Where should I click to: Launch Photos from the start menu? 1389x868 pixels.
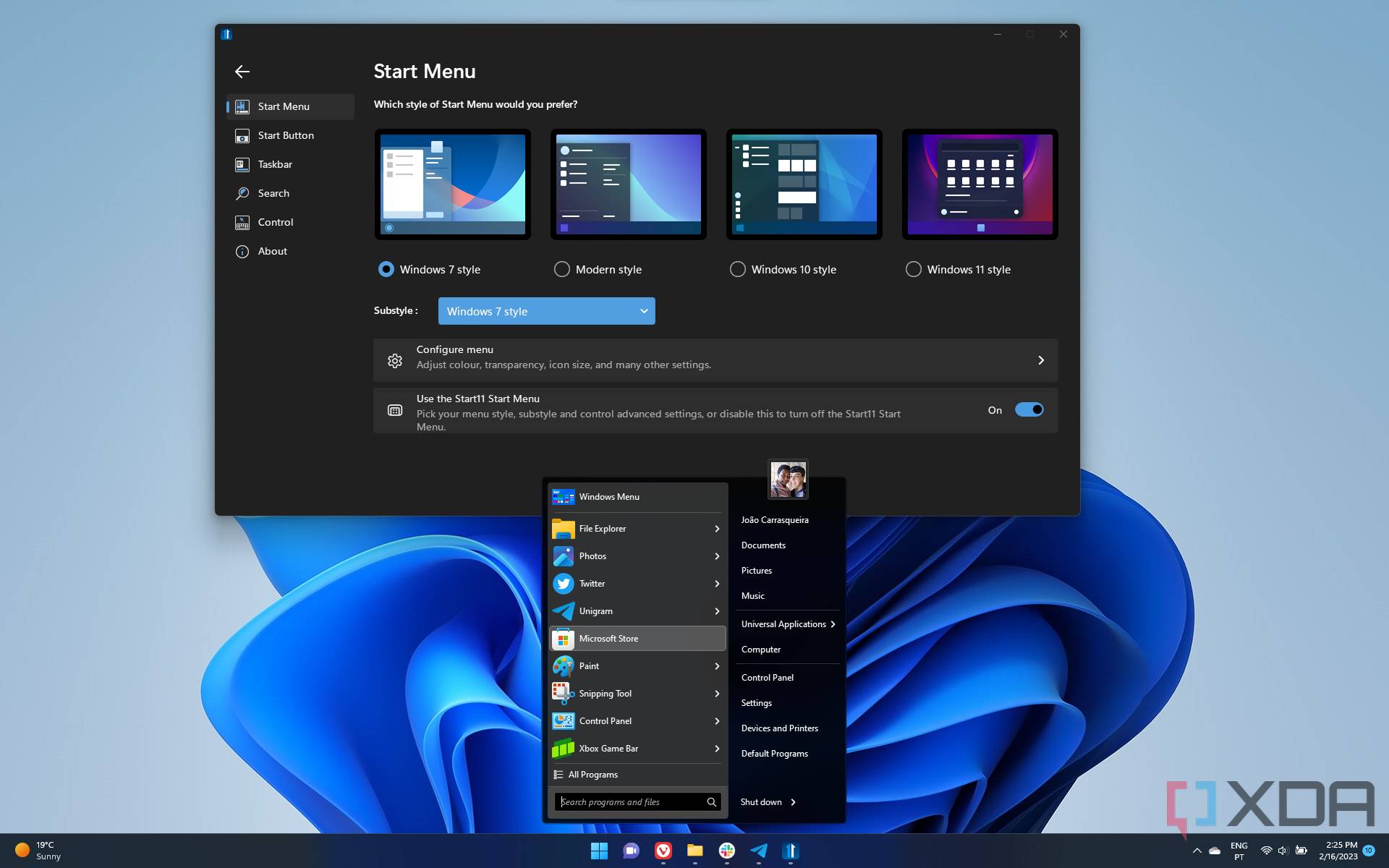(x=637, y=556)
